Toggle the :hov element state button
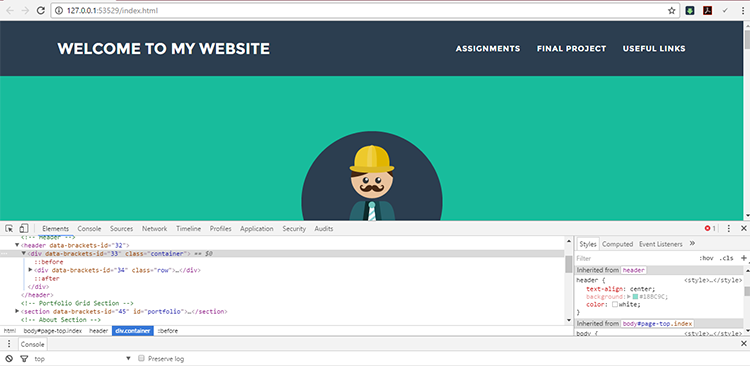The image size is (750, 366). tap(706, 258)
